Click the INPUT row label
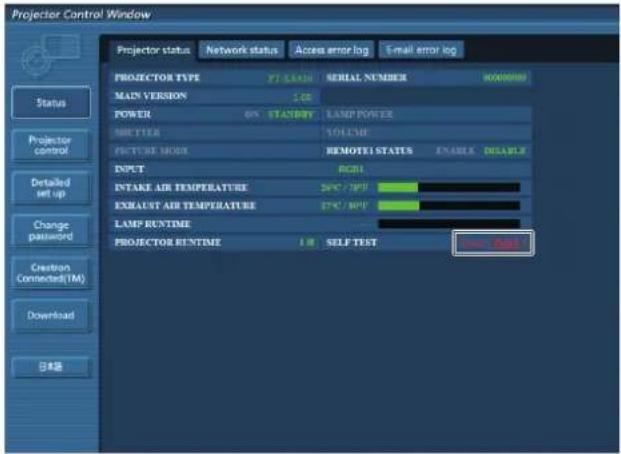This screenshot has width=621, height=454. coord(129,169)
